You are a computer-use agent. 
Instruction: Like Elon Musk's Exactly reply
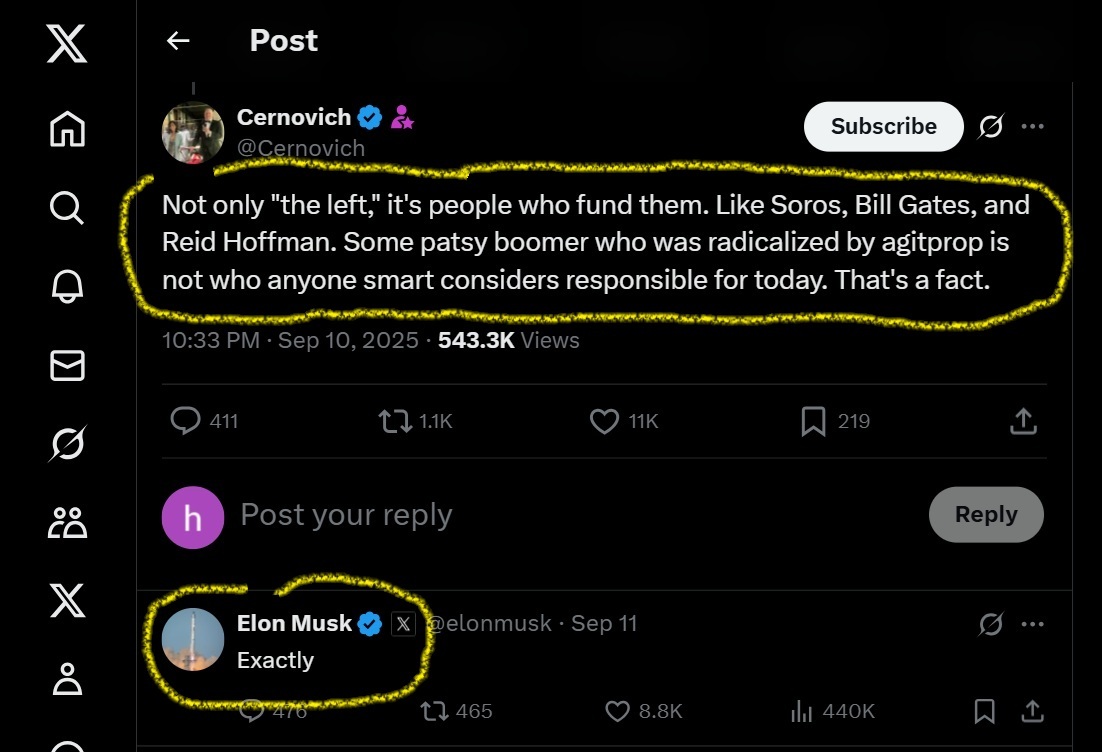click(618, 711)
